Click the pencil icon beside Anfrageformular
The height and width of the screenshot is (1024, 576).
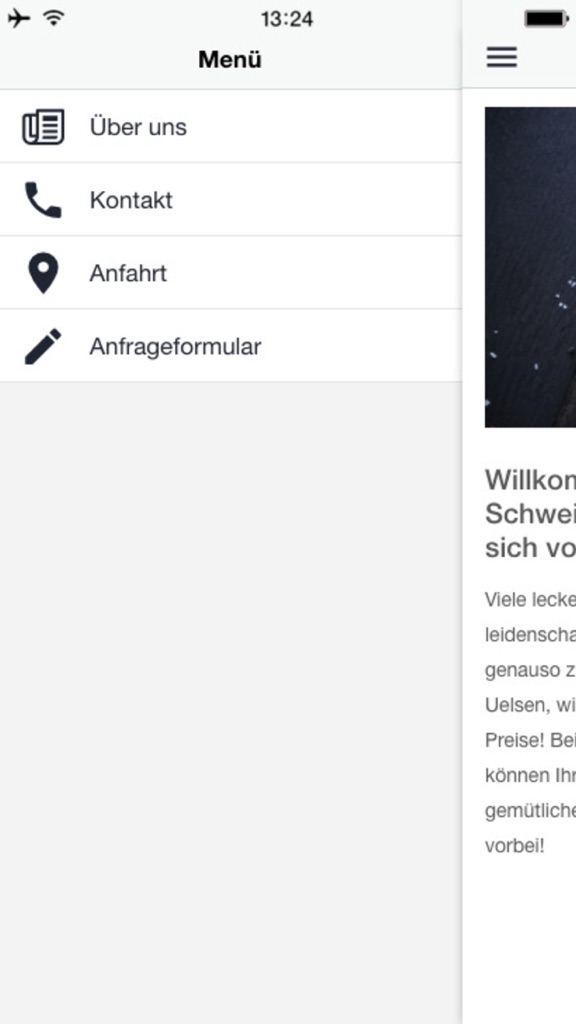point(43,346)
